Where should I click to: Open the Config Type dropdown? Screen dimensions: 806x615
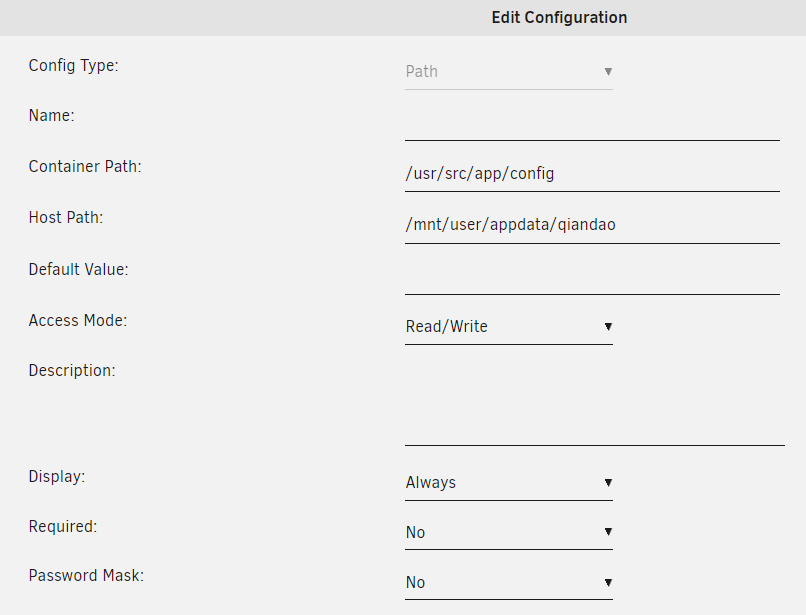click(x=508, y=72)
